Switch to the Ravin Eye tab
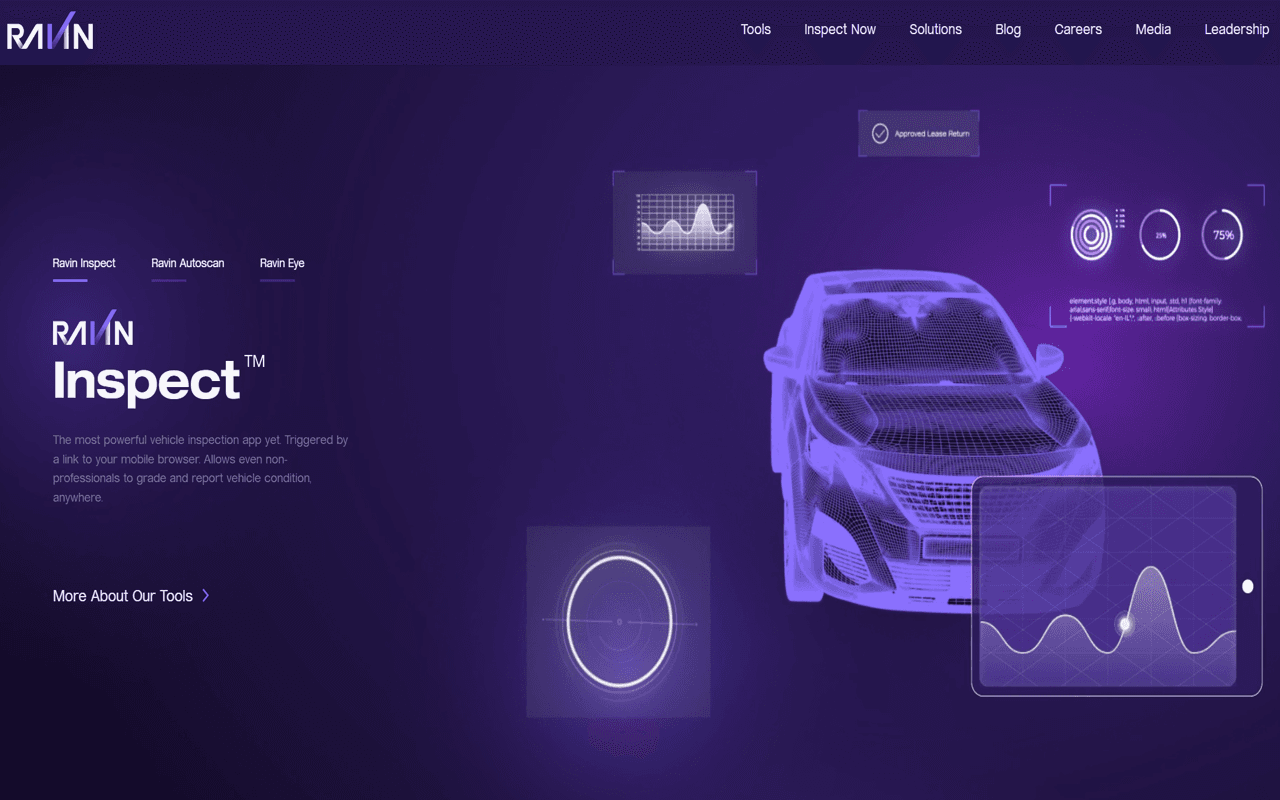1280x800 pixels. click(282, 263)
